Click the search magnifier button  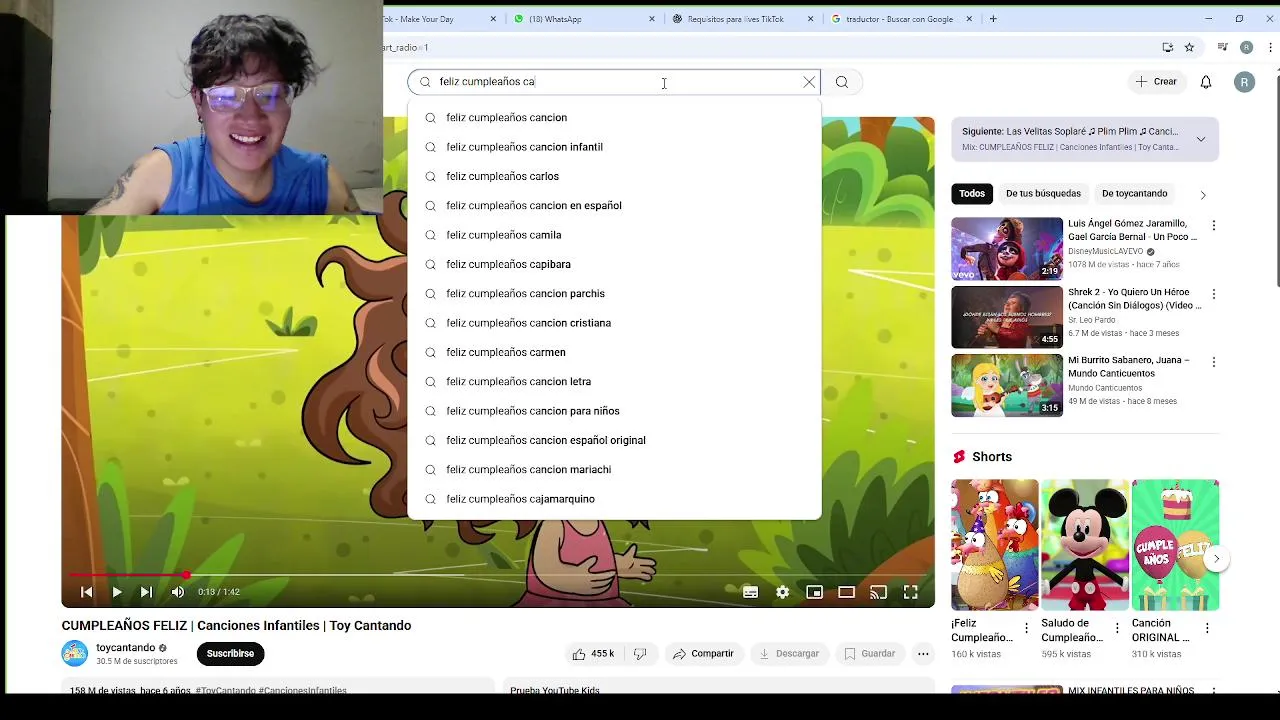[842, 82]
